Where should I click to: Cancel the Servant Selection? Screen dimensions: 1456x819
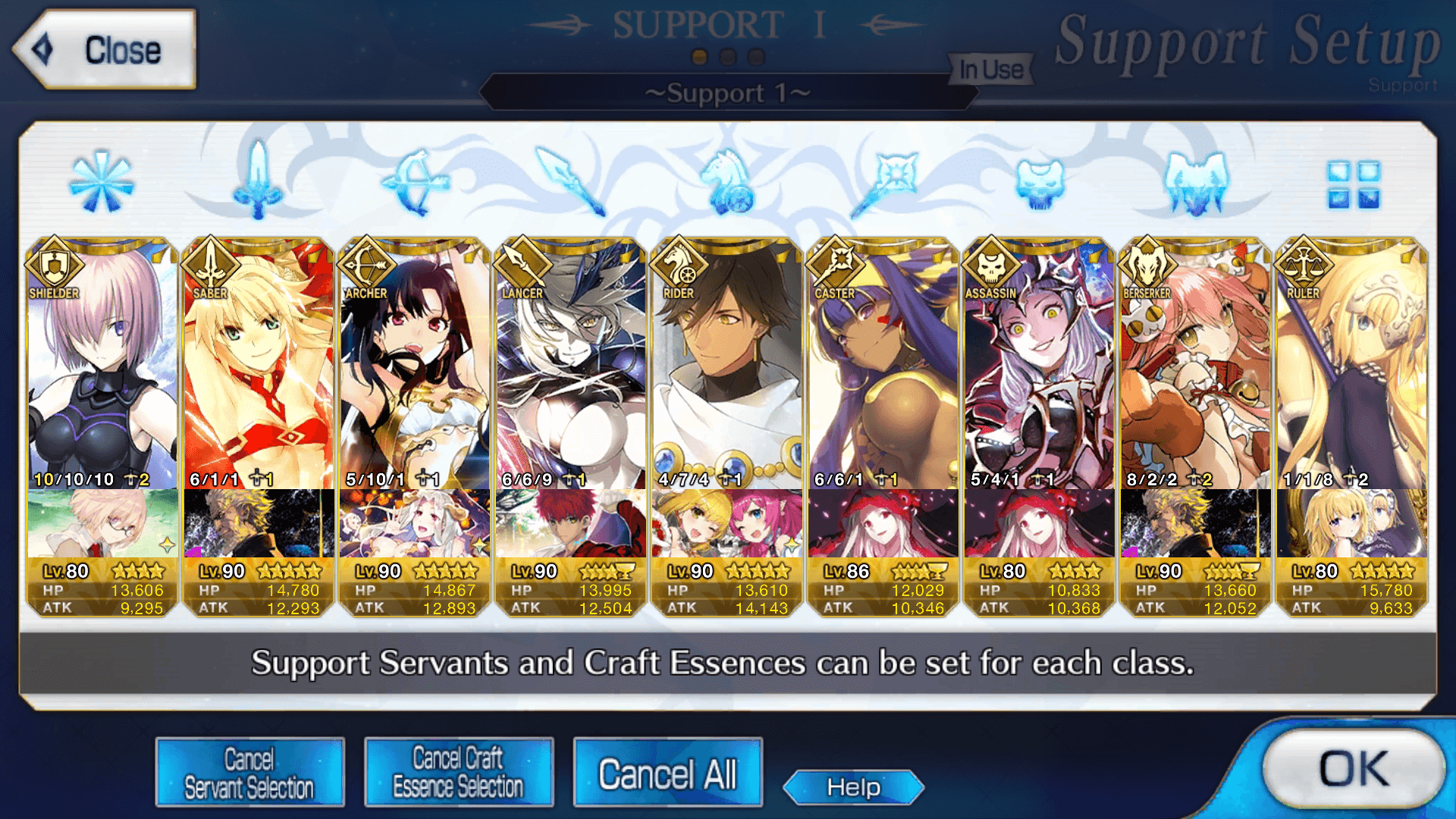tap(249, 772)
